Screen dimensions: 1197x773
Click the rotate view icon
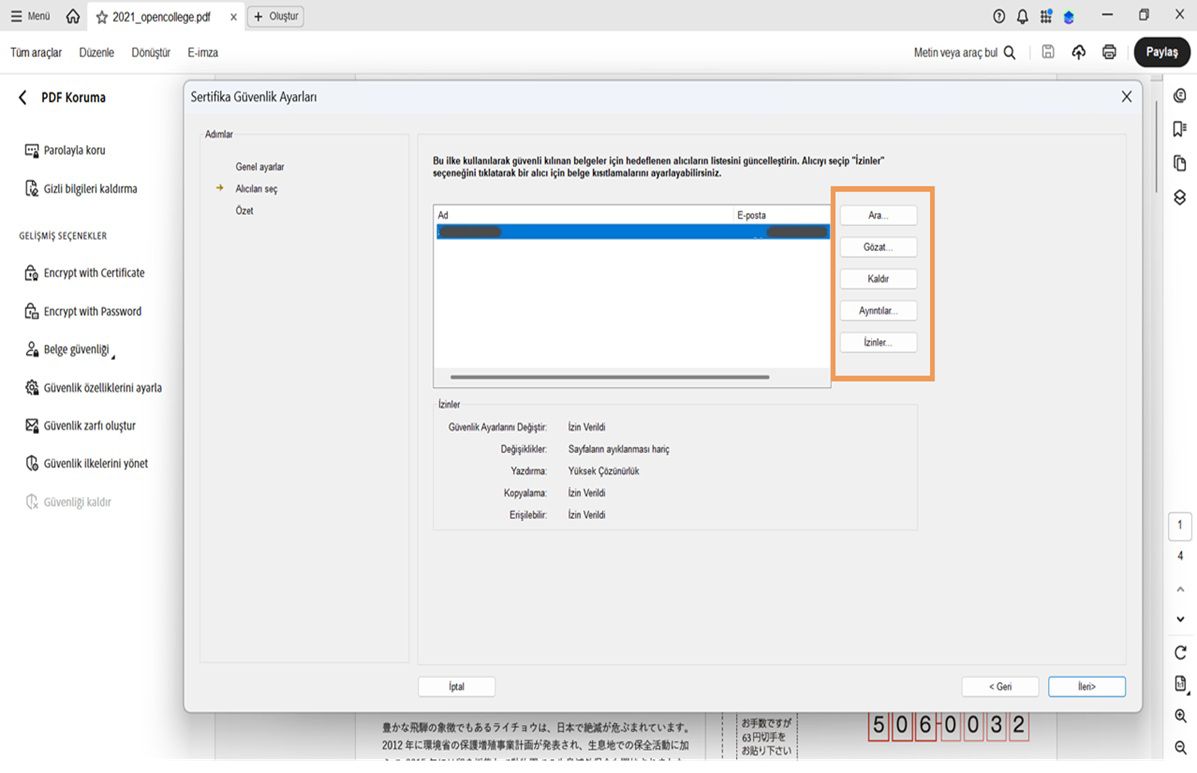(x=1180, y=652)
